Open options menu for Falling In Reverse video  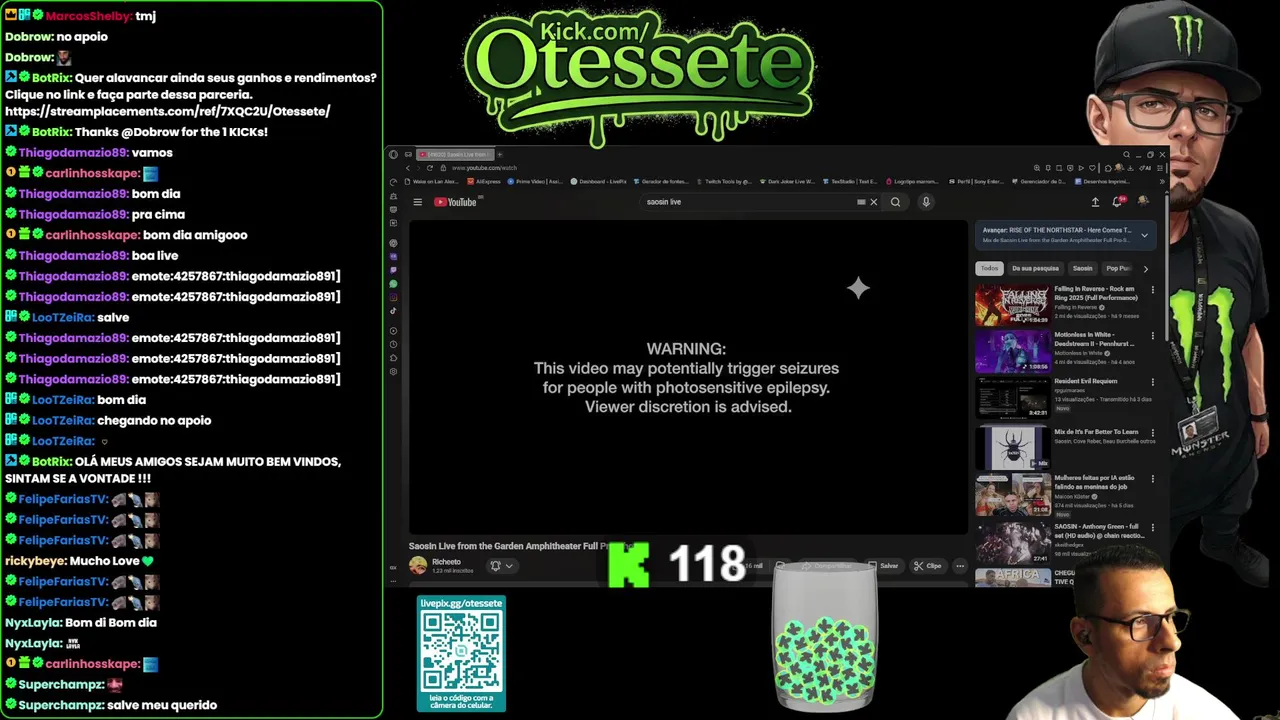coord(1153,290)
